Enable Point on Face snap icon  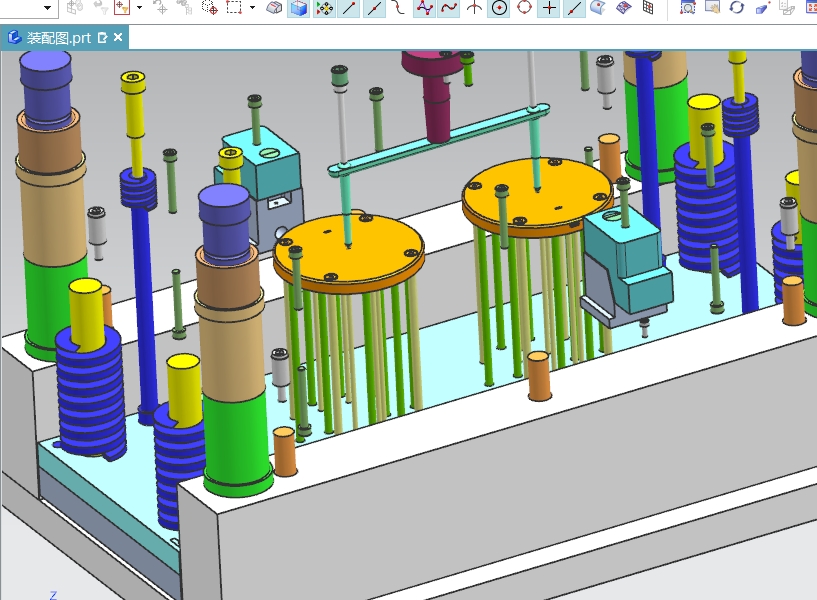(x=599, y=7)
